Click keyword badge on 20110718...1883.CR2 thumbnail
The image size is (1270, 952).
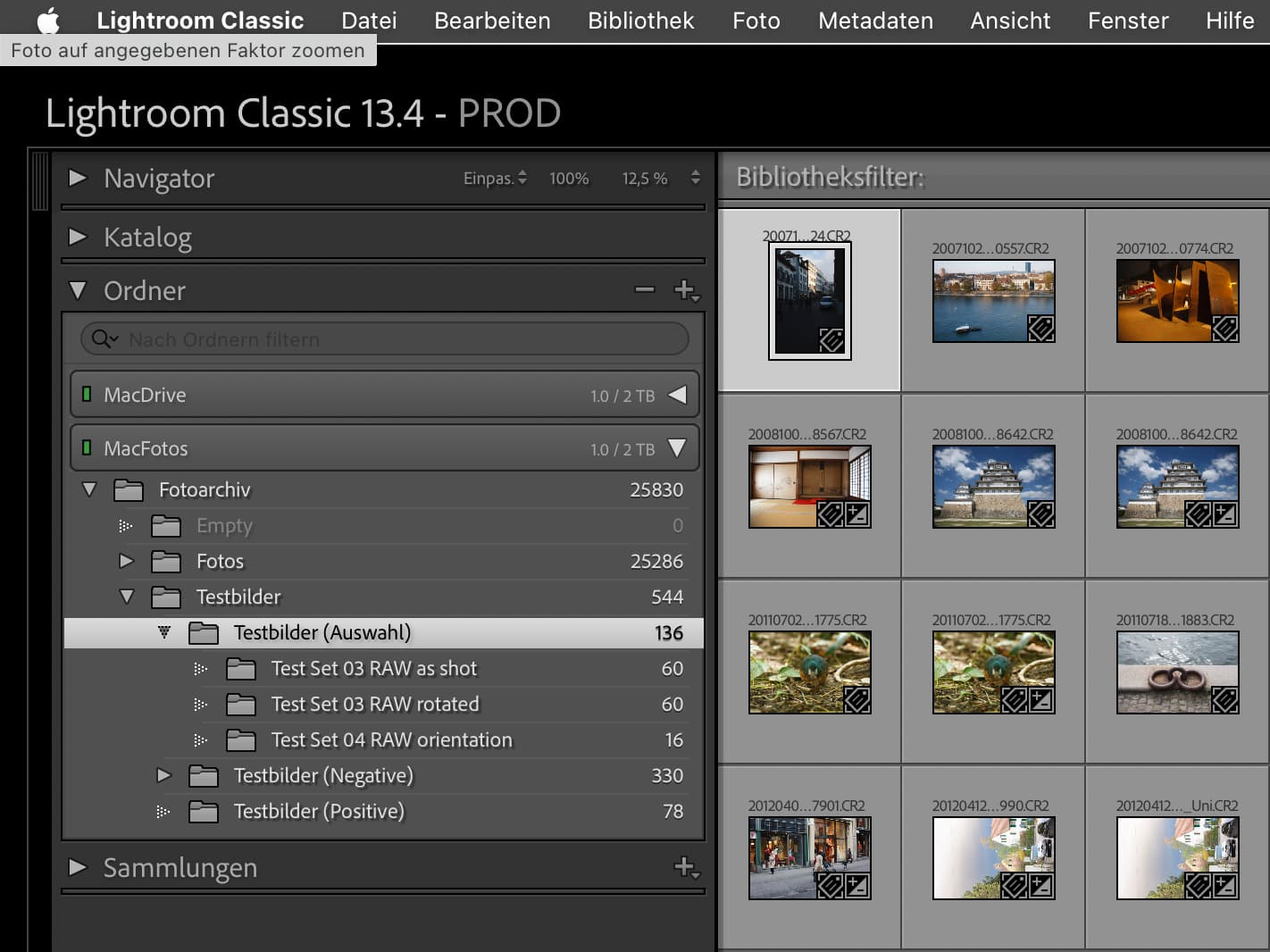pyautogui.click(x=1224, y=700)
